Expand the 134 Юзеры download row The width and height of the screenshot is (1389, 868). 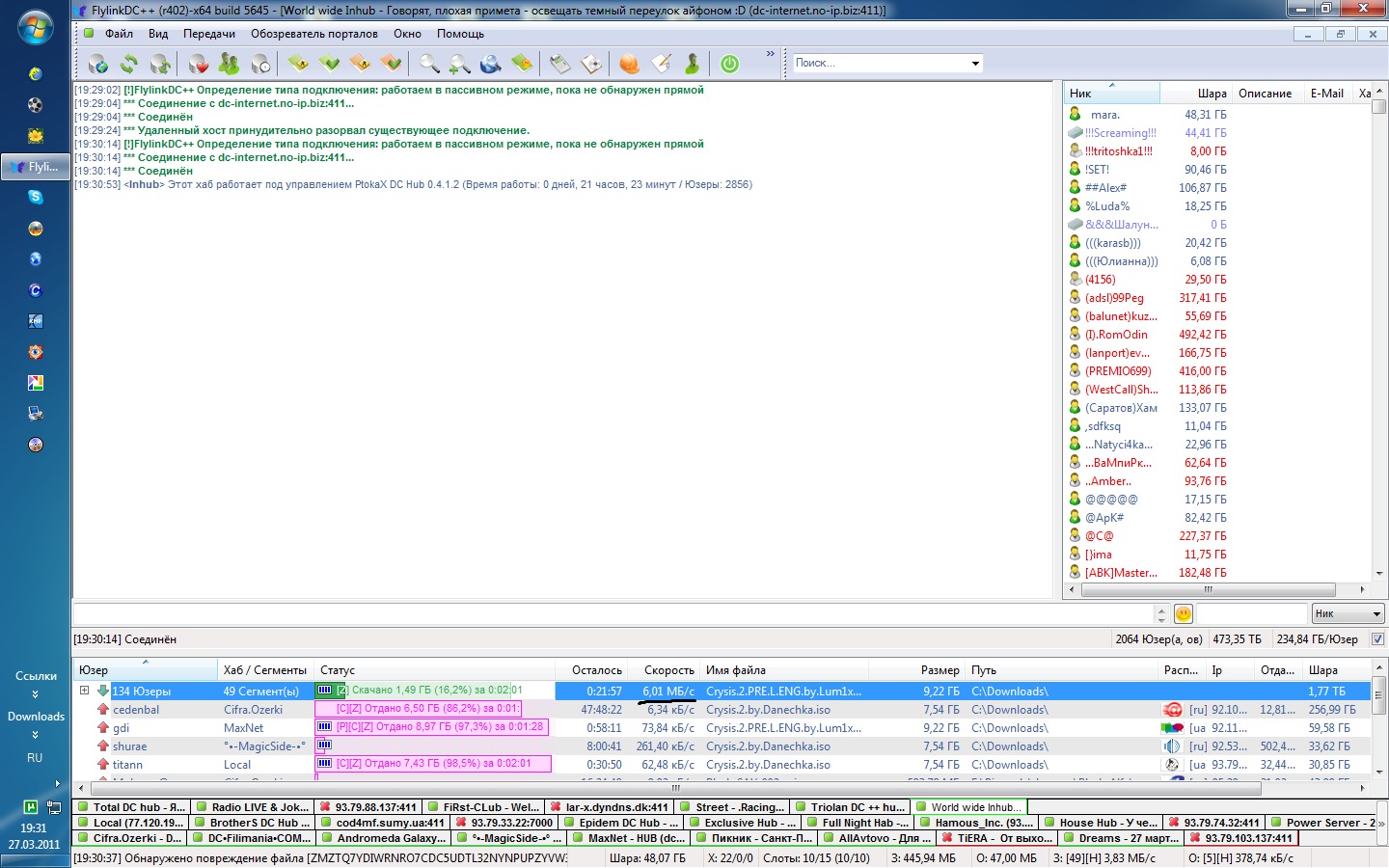[x=84, y=691]
